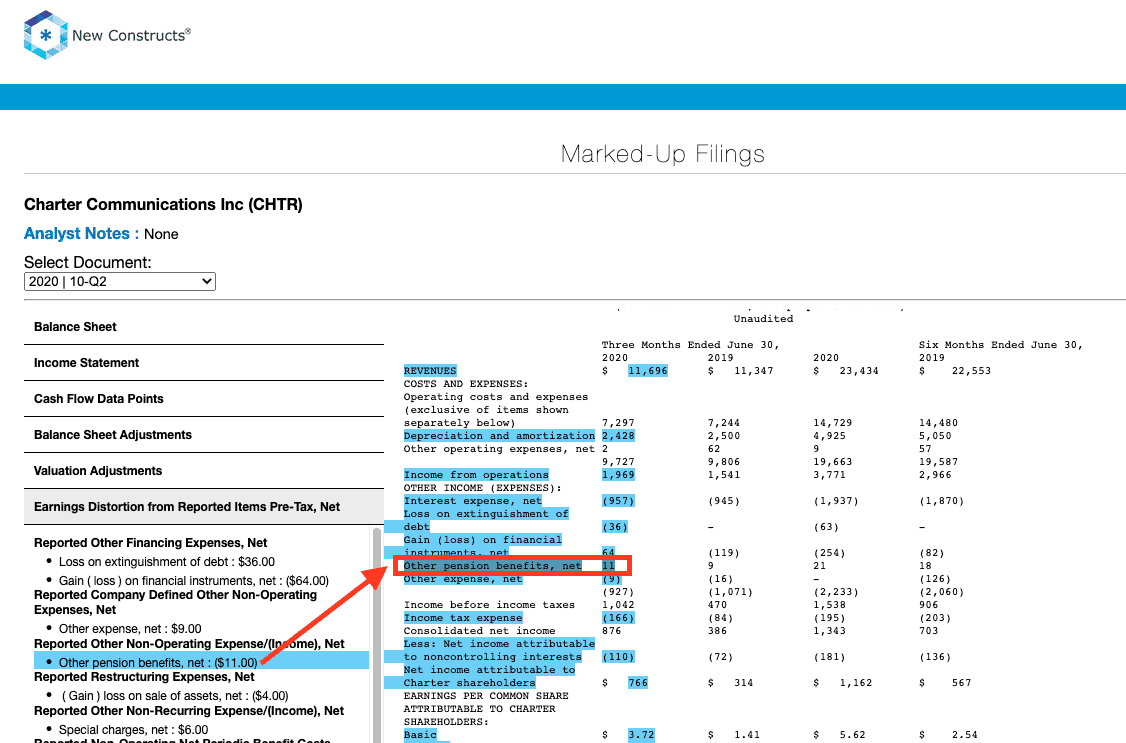The height and width of the screenshot is (743, 1126).
Task: Click Reported Company Defined Other Non-Operating Expenses heading
Action: pyautogui.click(x=175, y=602)
